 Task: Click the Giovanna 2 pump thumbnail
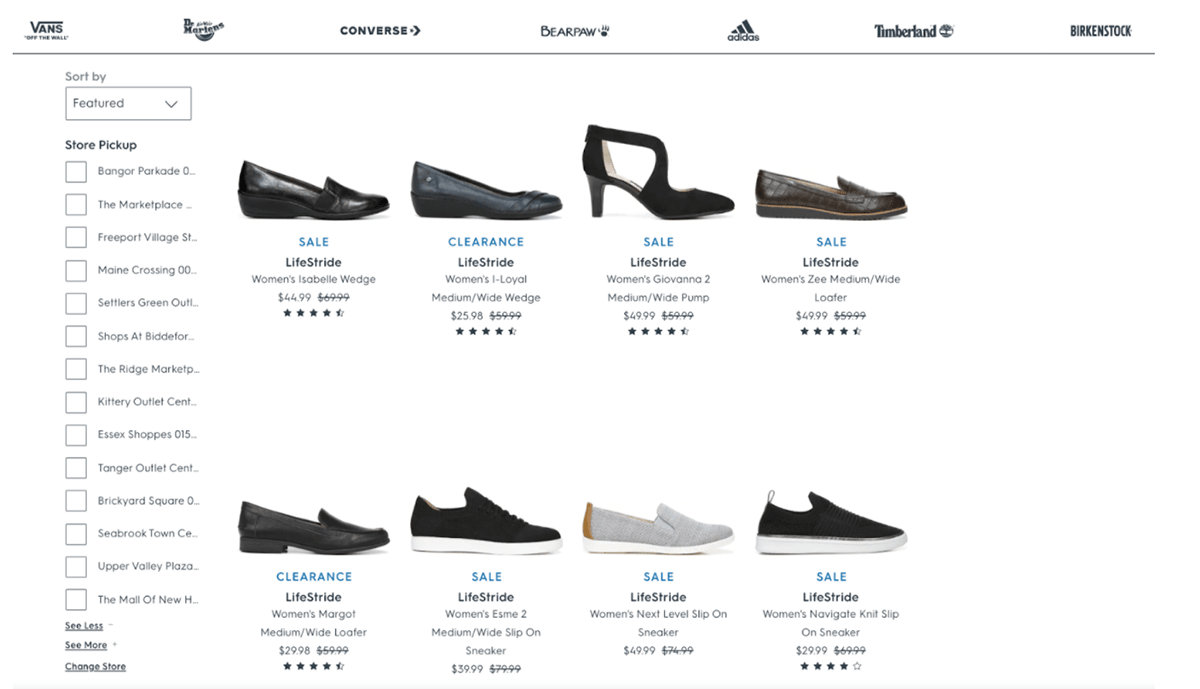(658, 172)
